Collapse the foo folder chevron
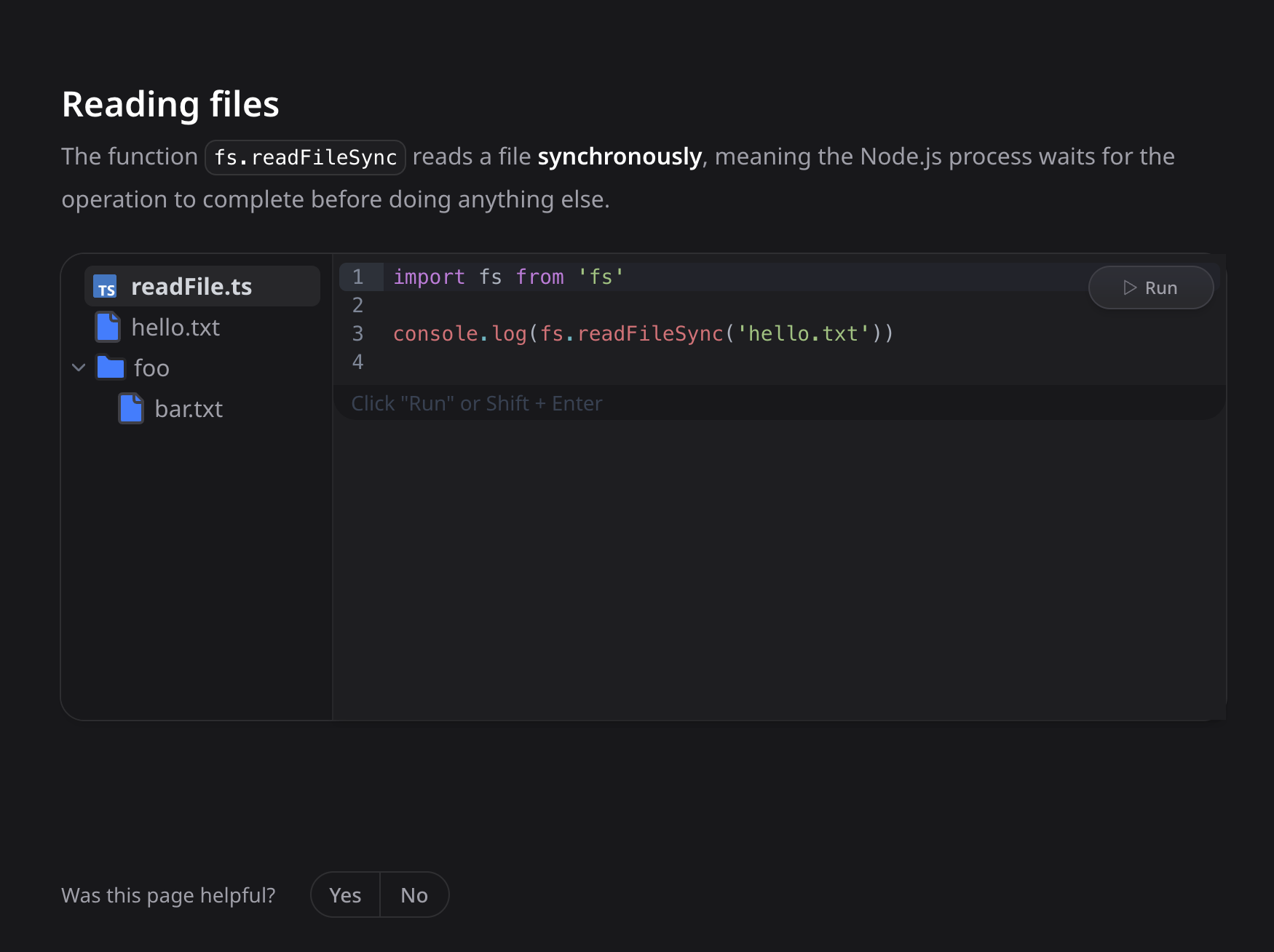This screenshot has width=1274, height=952. click(x=79, y=368)
